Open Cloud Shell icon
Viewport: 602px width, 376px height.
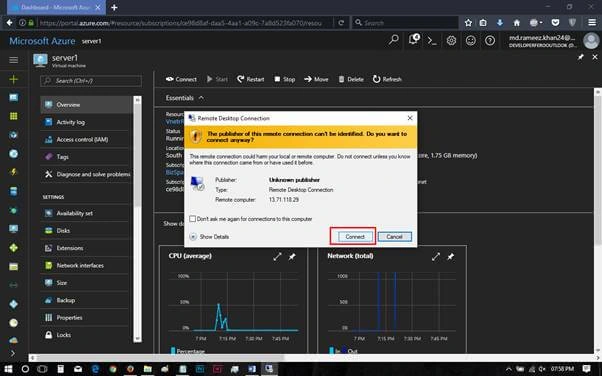[x=432, y=40]
